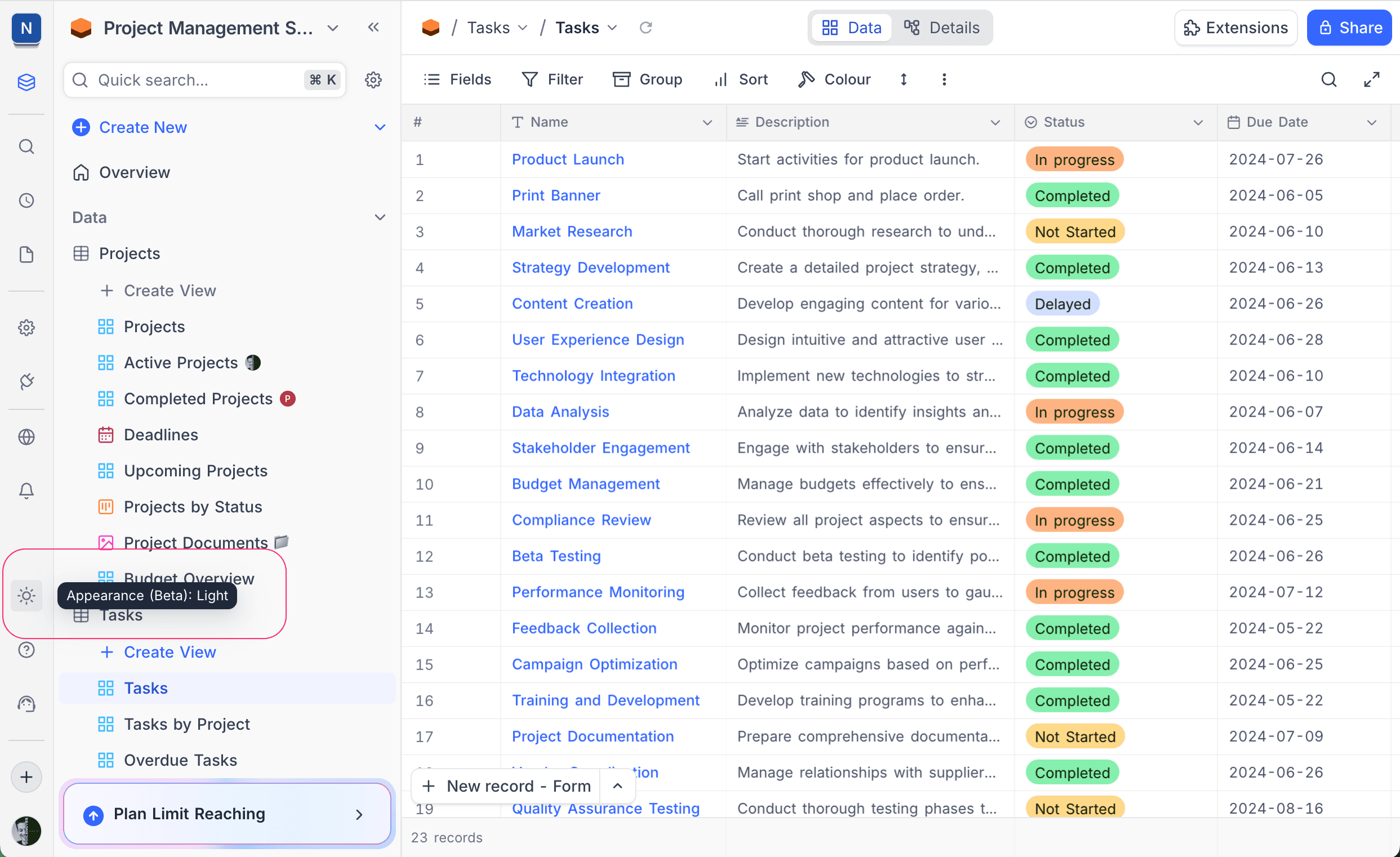
Task: Open the row height icon
Action: [903, 79]
